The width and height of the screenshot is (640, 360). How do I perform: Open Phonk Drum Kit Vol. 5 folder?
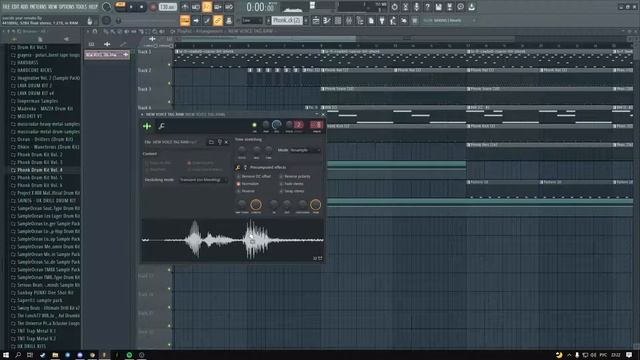click(40, 178)
